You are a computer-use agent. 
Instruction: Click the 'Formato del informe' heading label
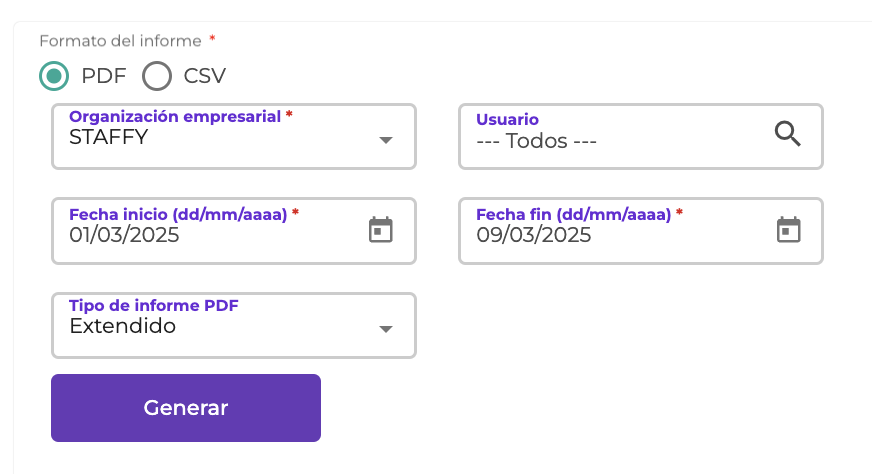120,41
